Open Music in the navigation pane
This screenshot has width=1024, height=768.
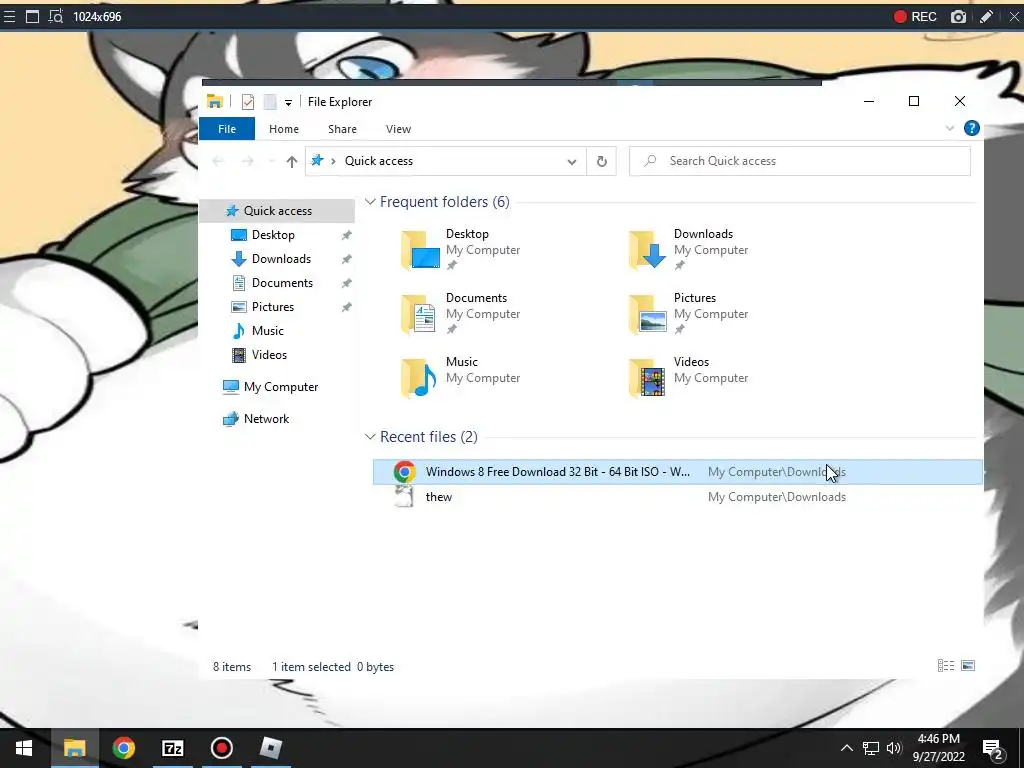267,331
